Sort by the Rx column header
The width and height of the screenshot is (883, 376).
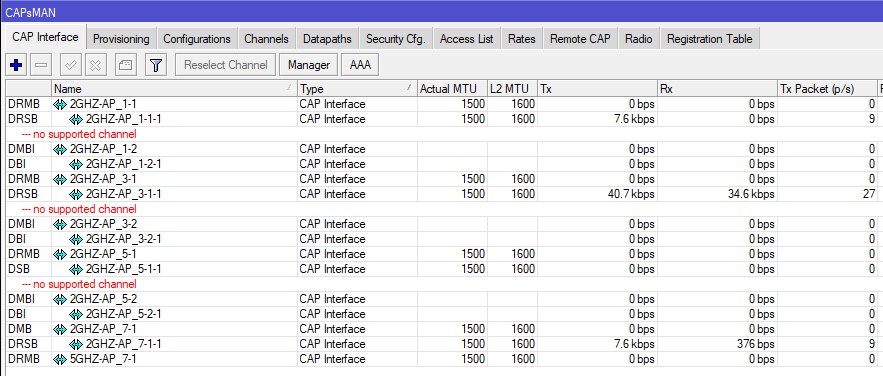point(717,89)
